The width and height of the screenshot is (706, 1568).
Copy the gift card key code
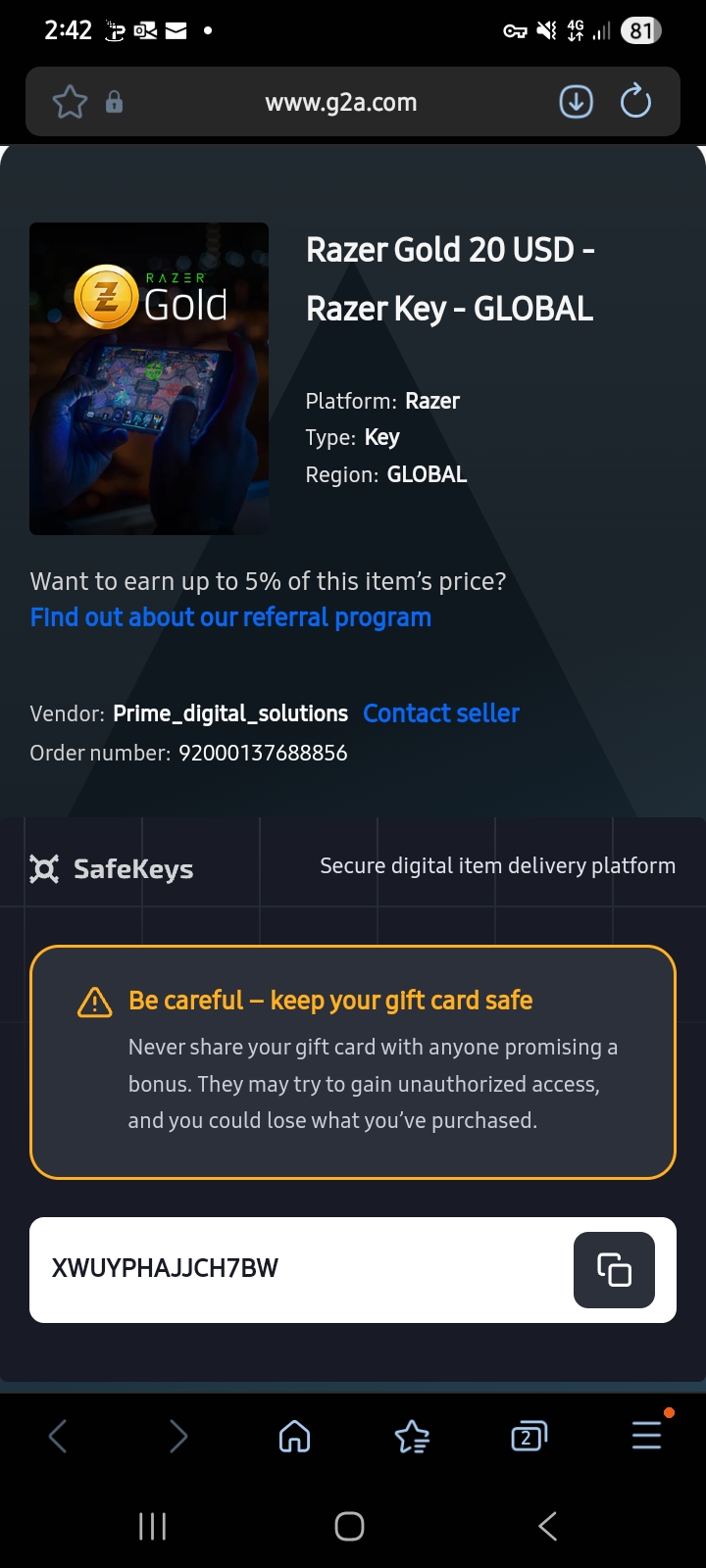614,1269
